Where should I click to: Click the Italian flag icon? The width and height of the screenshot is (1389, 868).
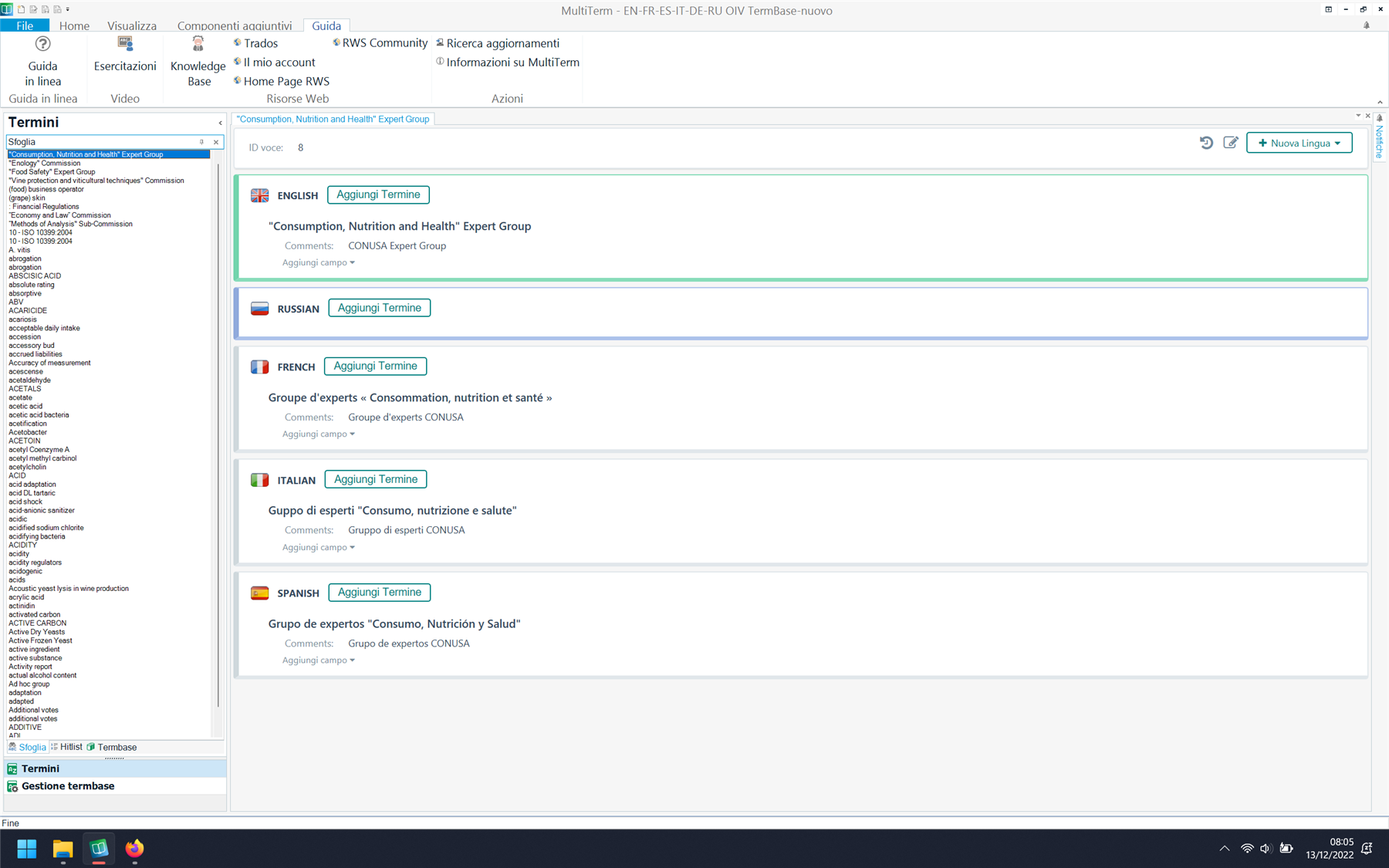click(x=260, y=480)
